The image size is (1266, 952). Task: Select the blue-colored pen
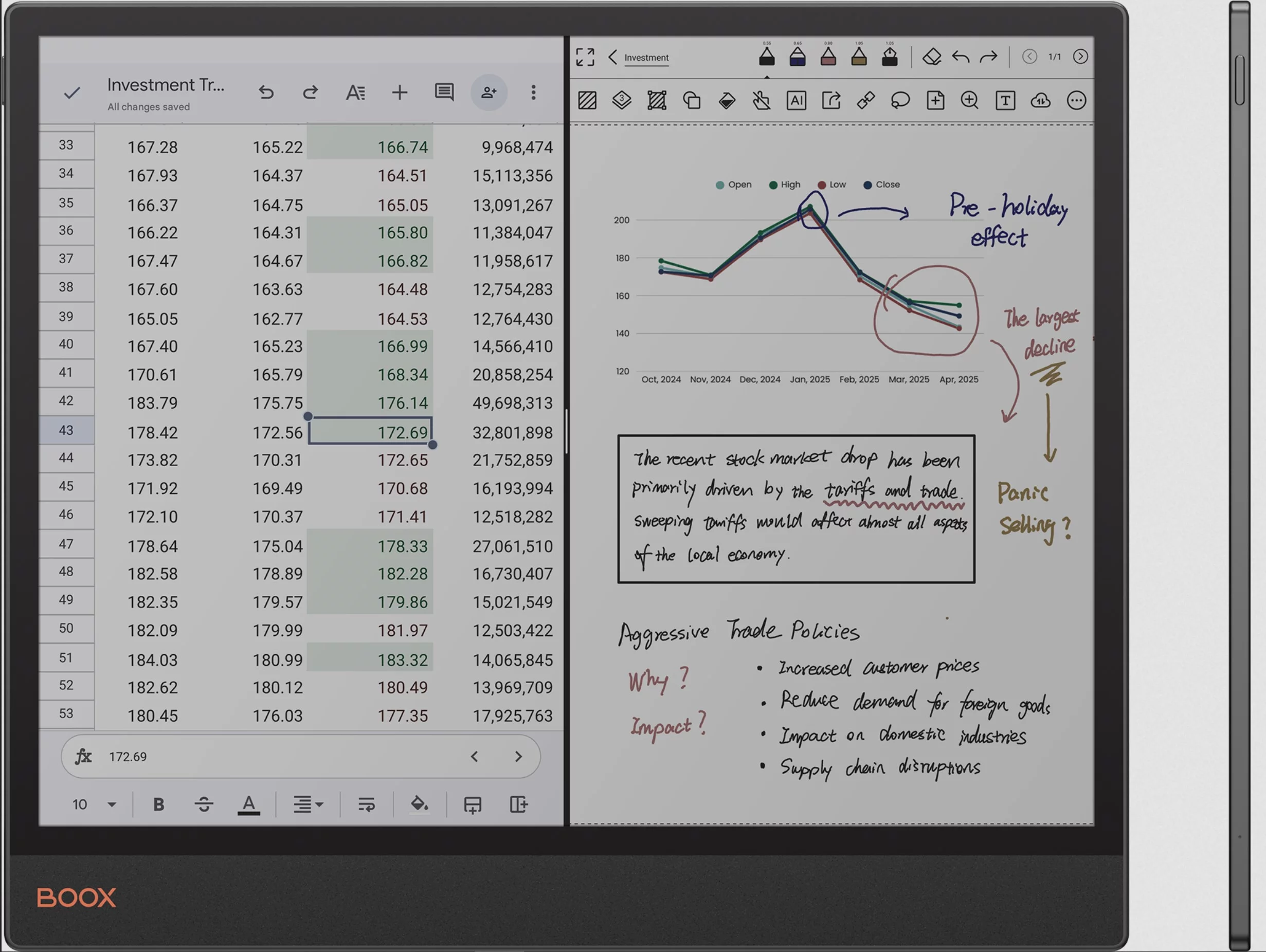797,57
